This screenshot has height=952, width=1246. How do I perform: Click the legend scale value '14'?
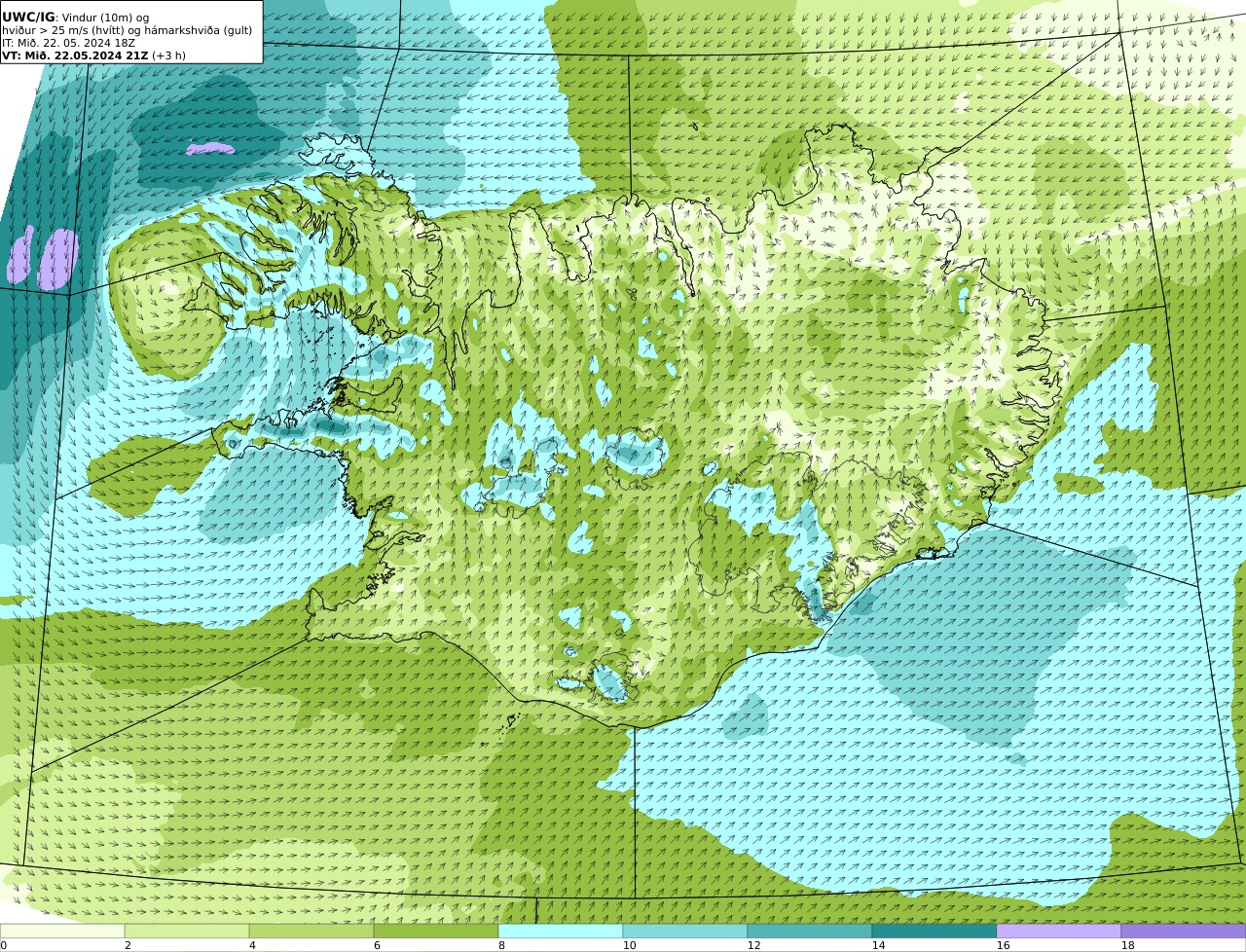(x=878, y=945)
